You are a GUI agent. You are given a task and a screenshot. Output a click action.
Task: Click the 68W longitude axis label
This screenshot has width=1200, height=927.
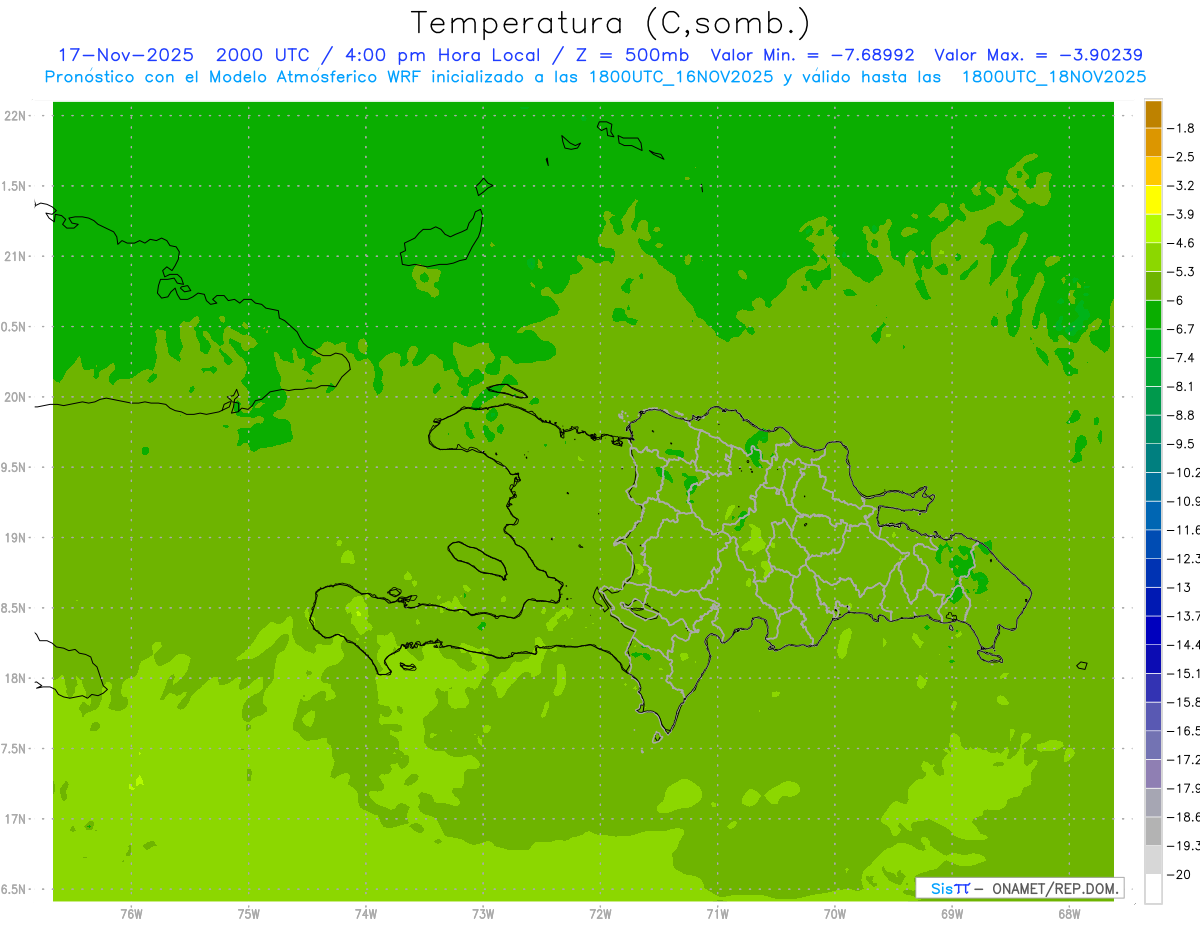[1069, 913]
